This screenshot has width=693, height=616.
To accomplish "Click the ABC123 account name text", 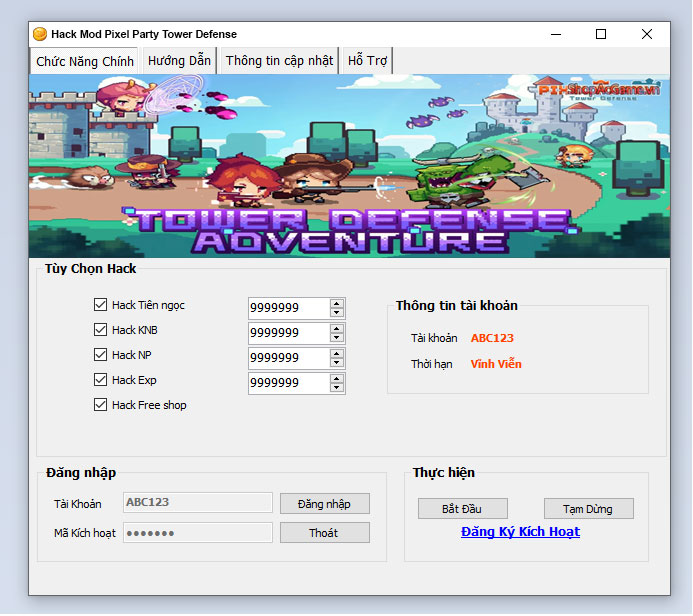I will click(492, 338).
